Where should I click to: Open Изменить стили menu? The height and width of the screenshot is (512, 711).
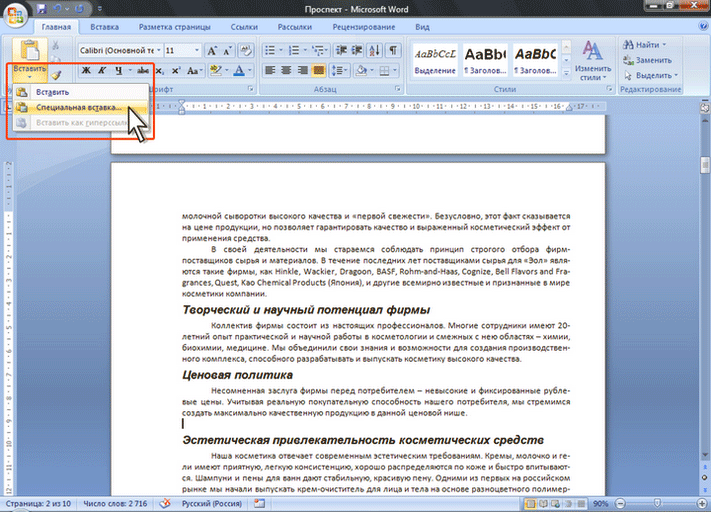[593, 61]
